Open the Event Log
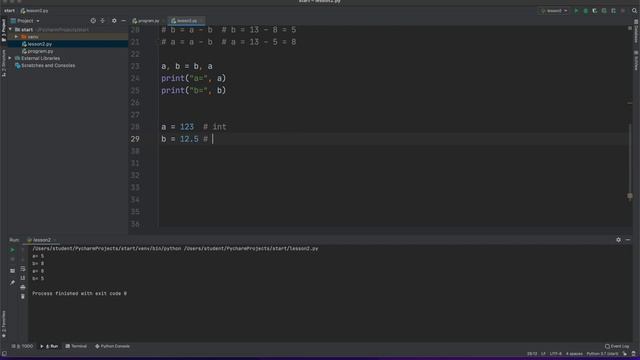Viewport: 640px width, 360px height. [x=617, y=346]
